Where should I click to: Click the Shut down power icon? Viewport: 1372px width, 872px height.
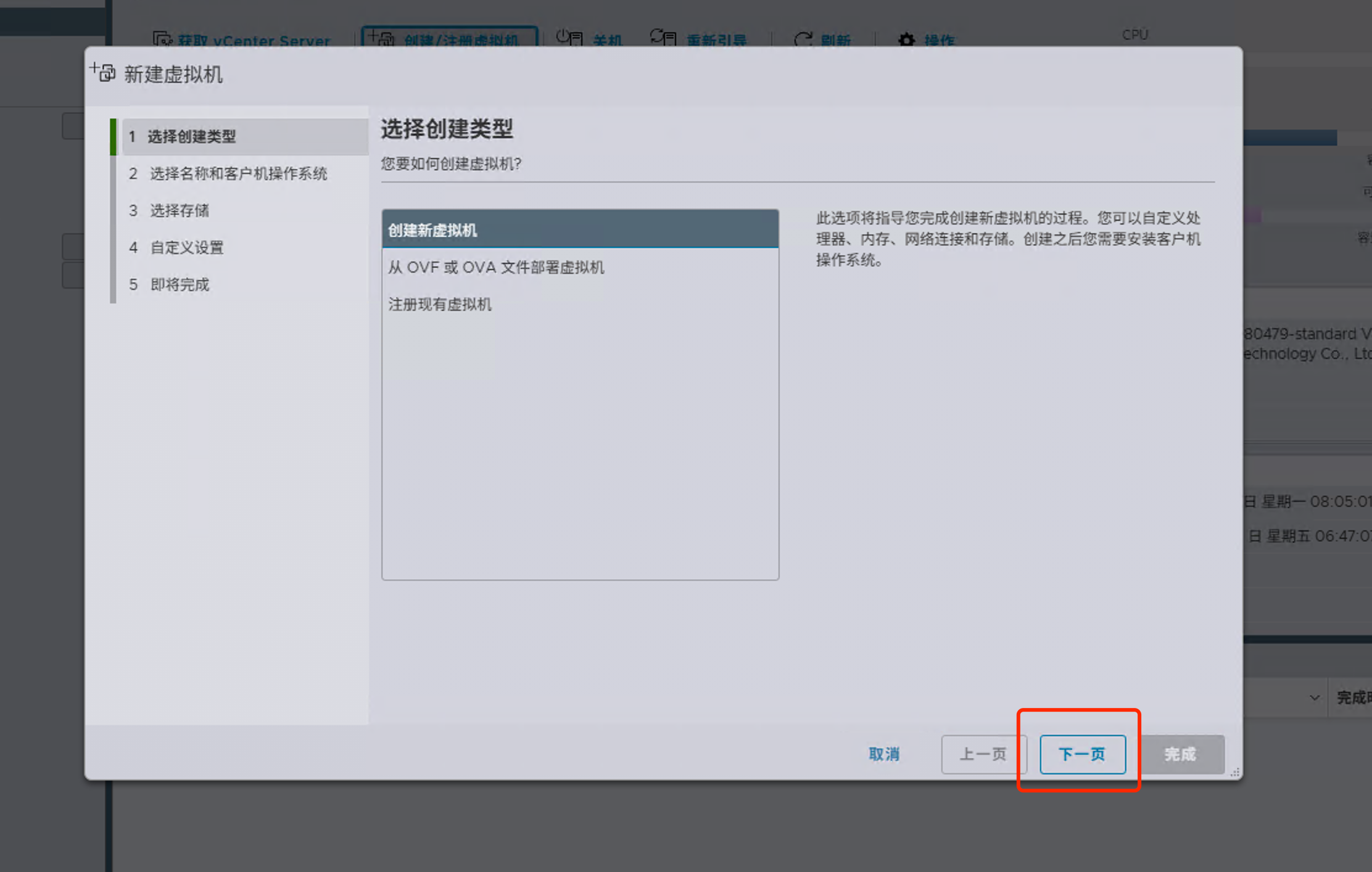pyautogui.click(x=569, y=38)
